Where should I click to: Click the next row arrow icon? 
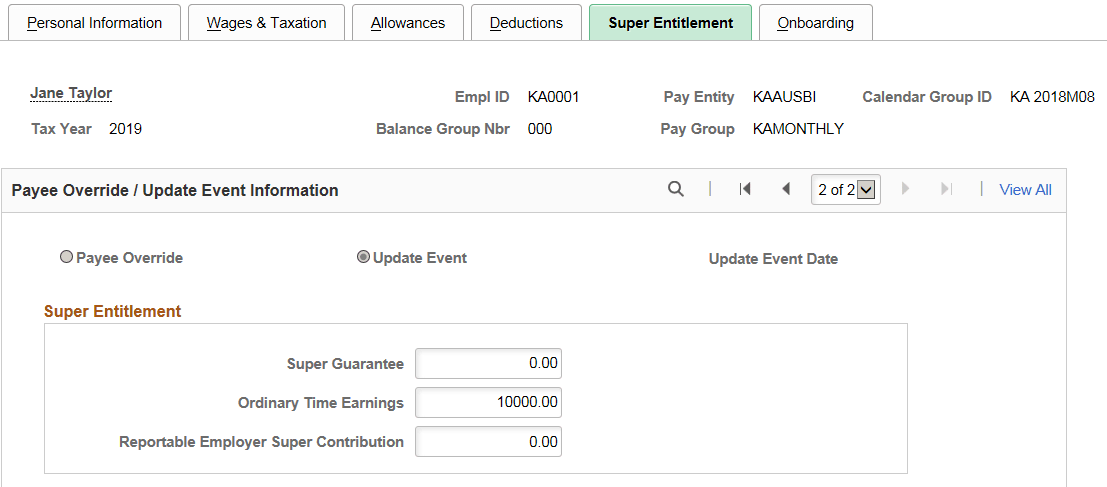coord(906,189)
